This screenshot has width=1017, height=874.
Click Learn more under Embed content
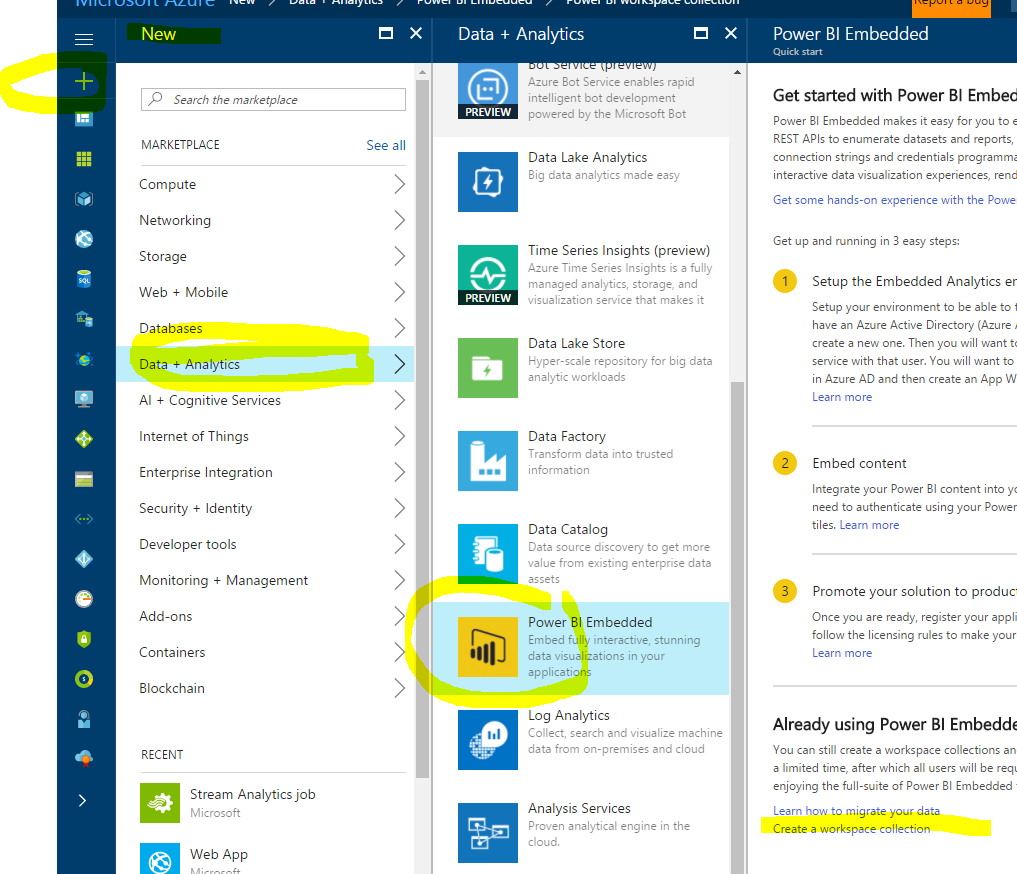[x=869, y=525]
